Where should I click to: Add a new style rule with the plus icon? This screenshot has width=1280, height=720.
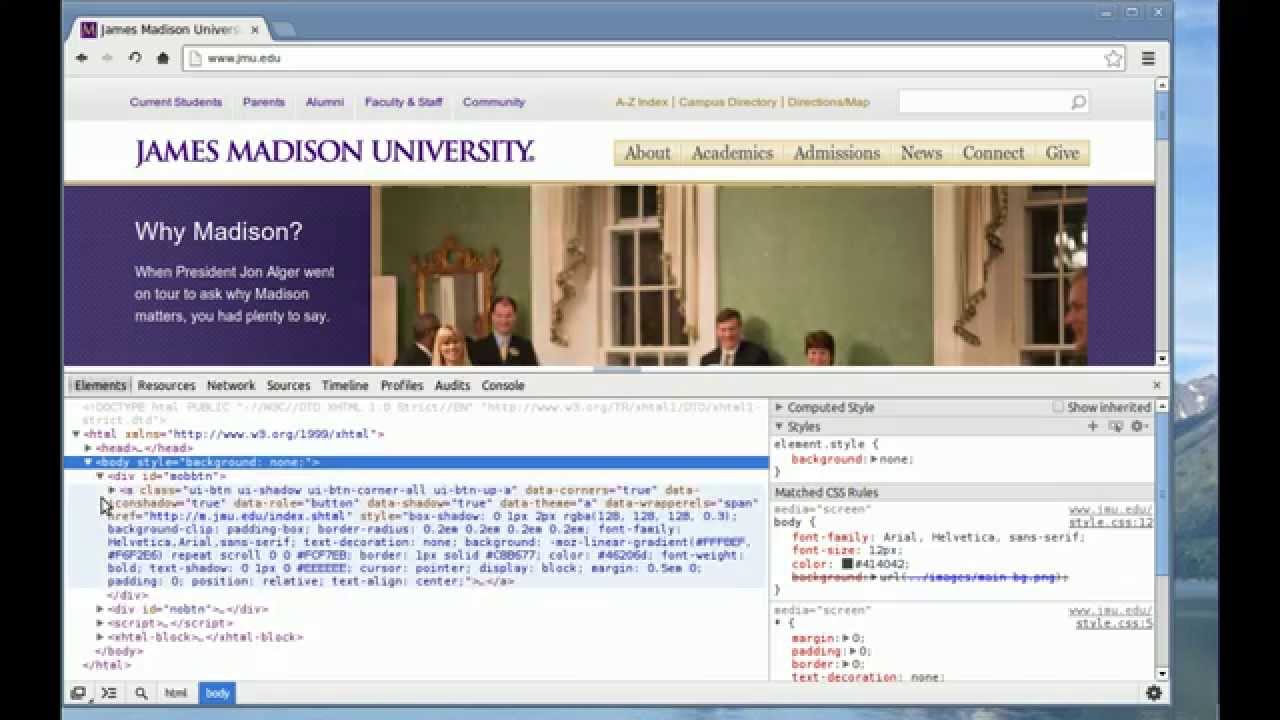click(x=1093, y=427)
